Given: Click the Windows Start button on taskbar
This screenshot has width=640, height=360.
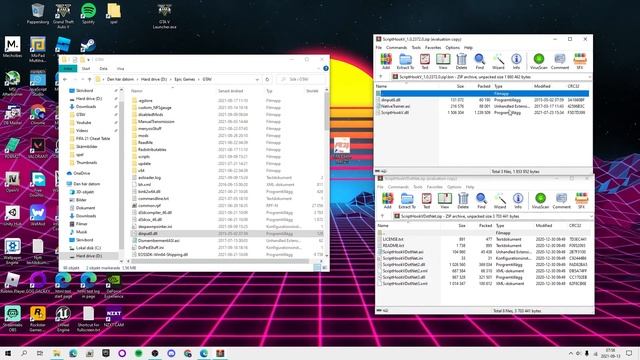Looking at the screenshot, I should (7, 353).
